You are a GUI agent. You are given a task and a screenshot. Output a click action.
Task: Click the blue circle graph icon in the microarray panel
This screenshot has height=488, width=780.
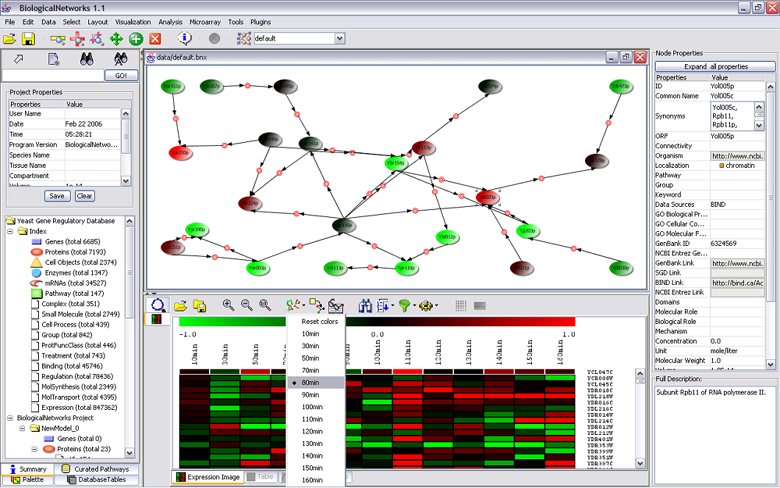tap(158, 305)
